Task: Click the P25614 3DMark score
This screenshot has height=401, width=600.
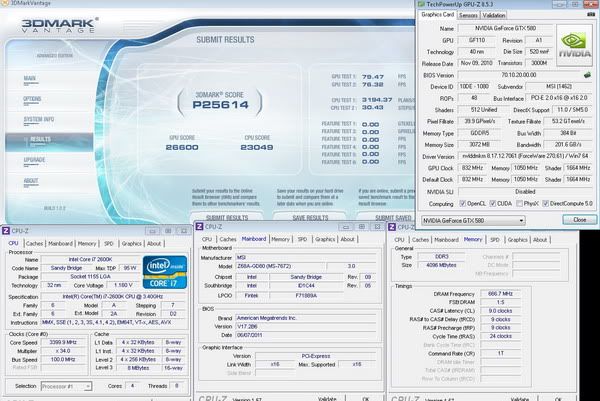Action: (220, 105)
